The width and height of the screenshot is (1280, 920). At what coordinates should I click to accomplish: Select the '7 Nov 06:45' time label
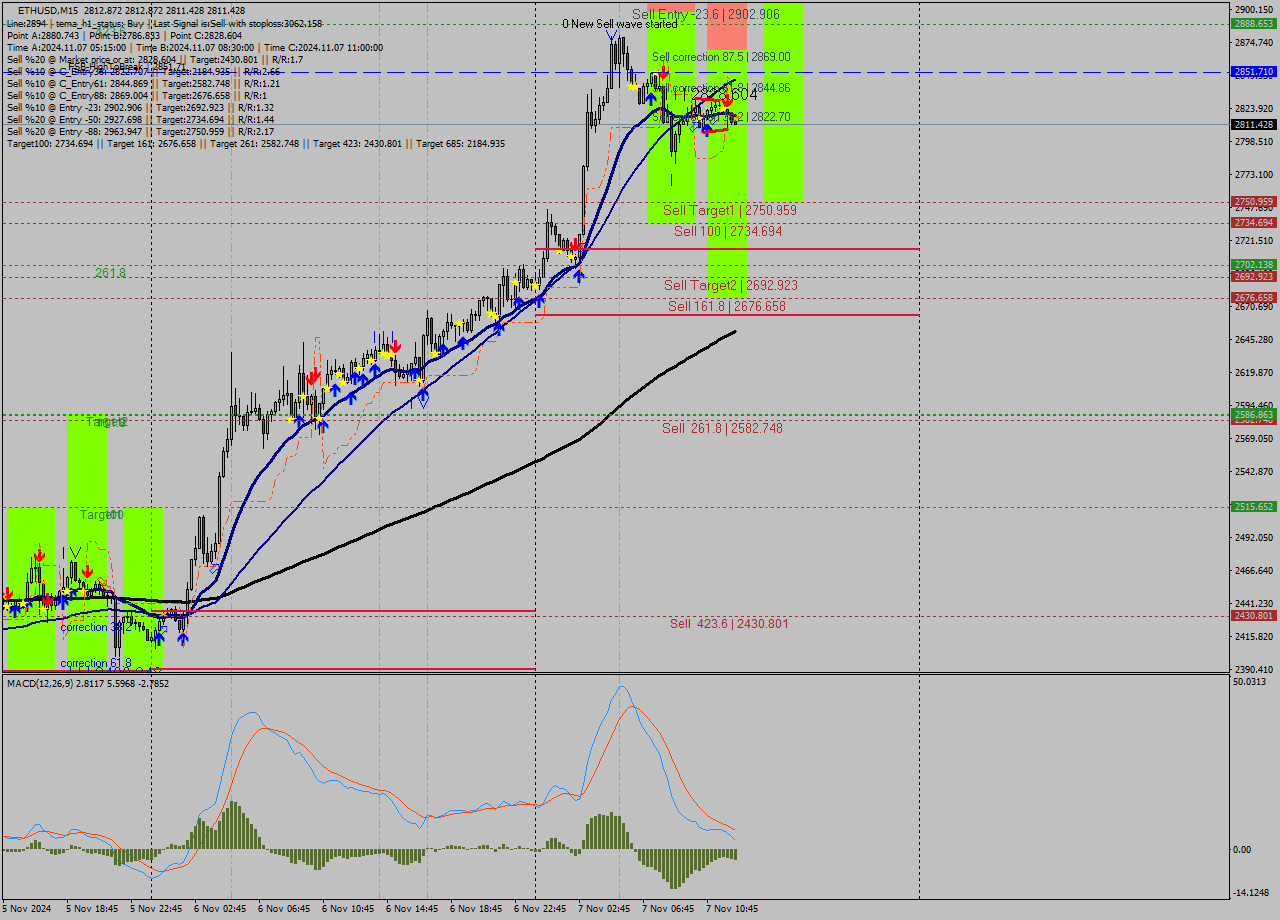point(668,909)
